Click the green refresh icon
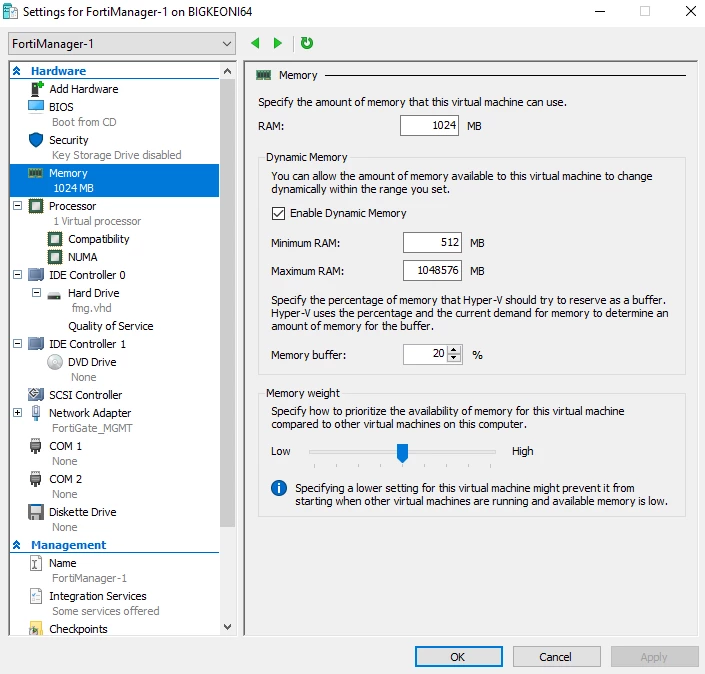Screen dimensions: 705x674 point(307,43)
